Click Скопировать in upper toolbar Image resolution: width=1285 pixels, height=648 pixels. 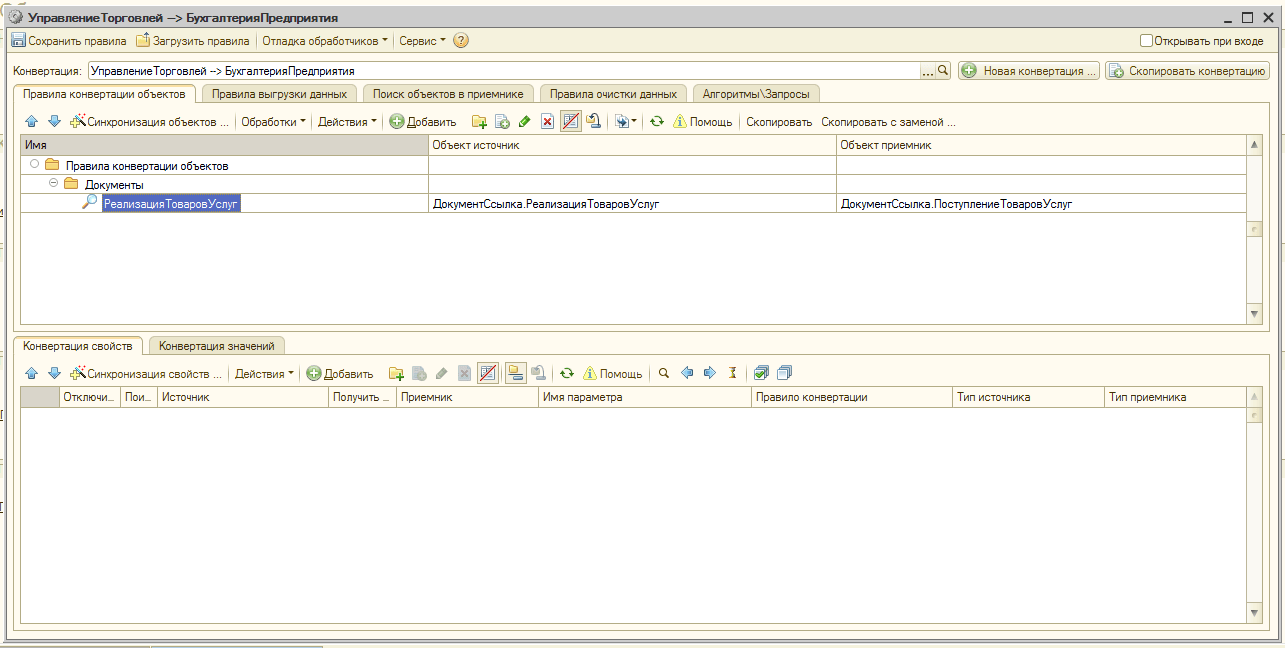point(779,122)
